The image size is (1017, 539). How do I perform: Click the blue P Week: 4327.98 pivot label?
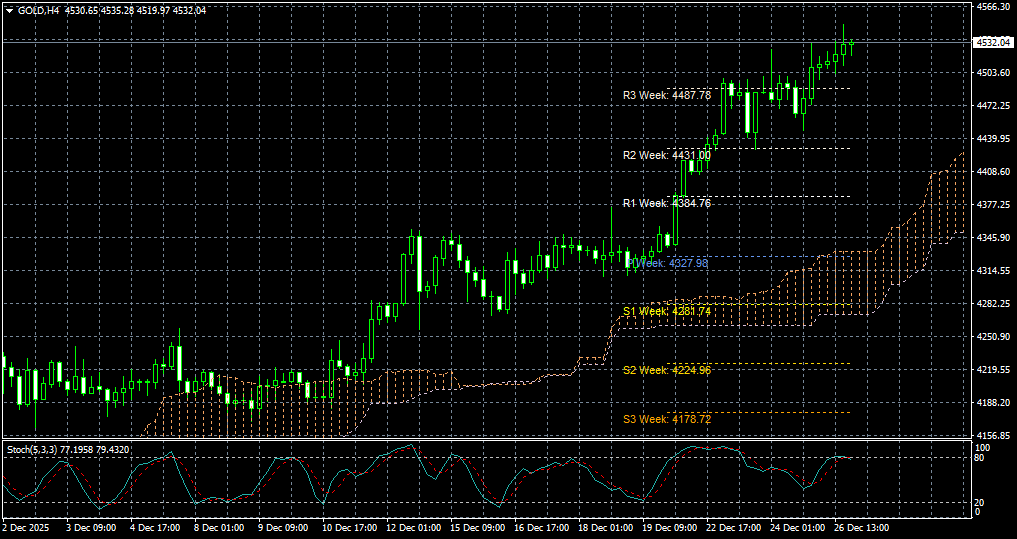pos(668,263)
